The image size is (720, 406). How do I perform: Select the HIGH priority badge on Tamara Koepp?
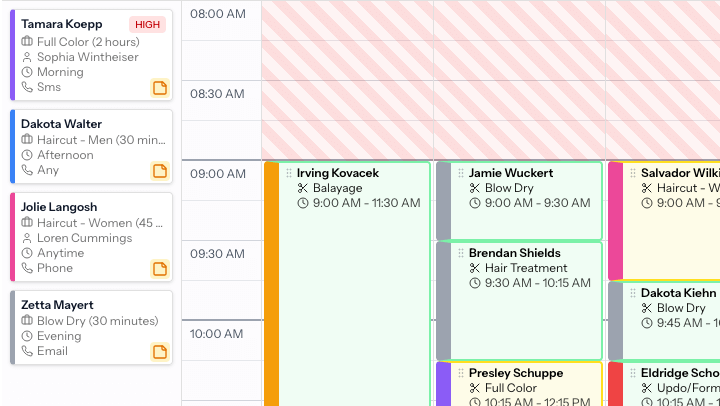pos(147,24)
